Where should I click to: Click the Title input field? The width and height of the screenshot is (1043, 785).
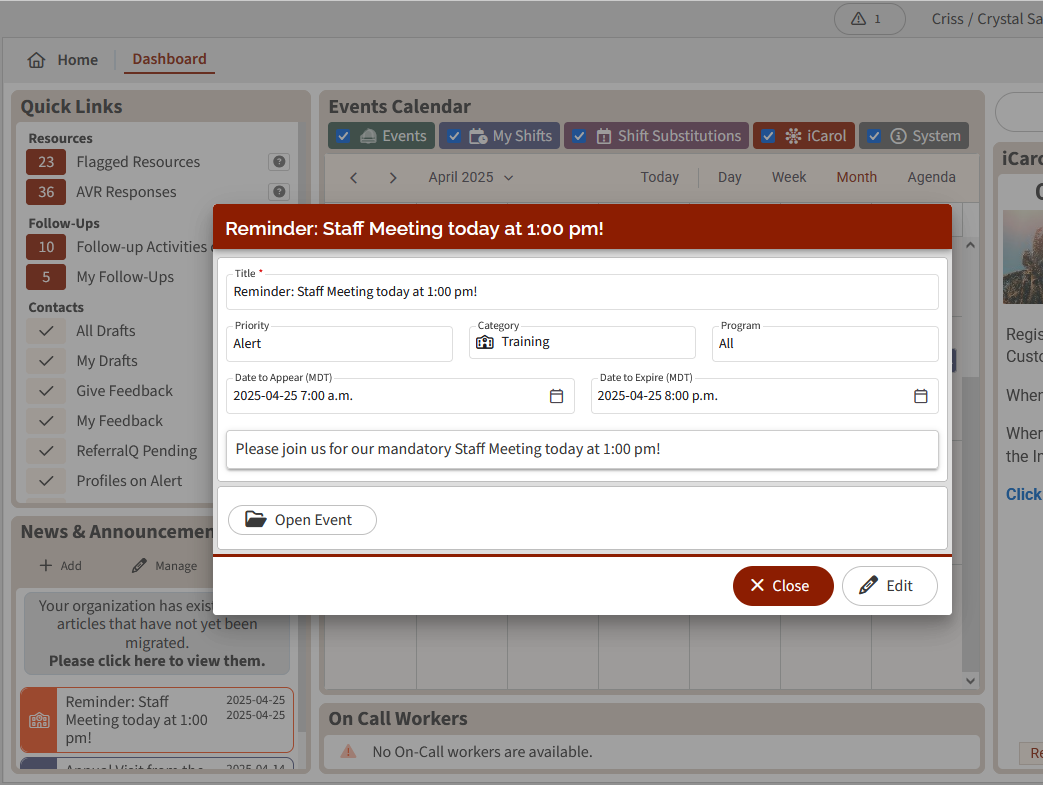(x=582, y=292)
